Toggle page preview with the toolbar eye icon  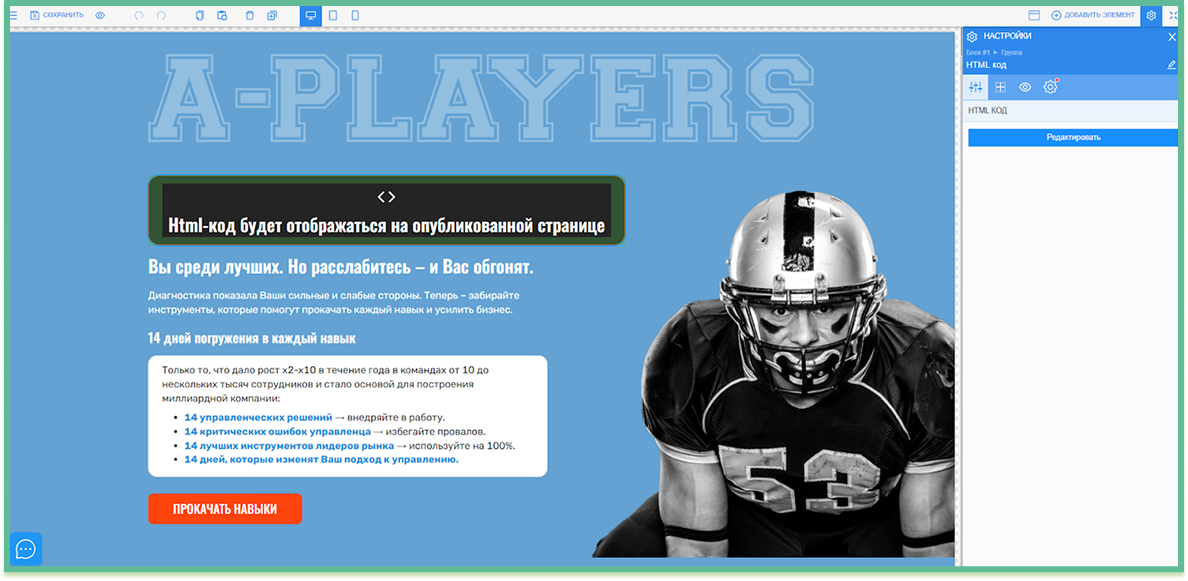100,15
